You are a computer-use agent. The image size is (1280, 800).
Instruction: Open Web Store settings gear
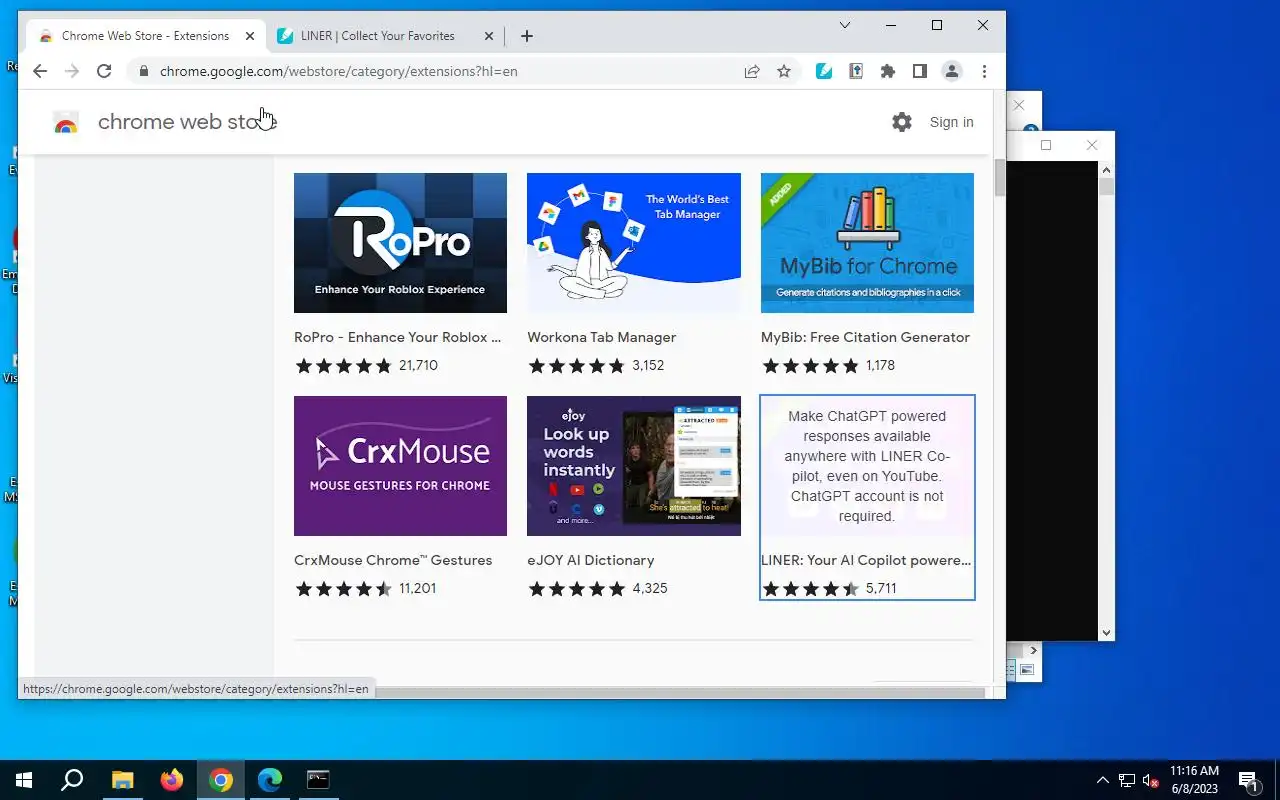point(902,122)
